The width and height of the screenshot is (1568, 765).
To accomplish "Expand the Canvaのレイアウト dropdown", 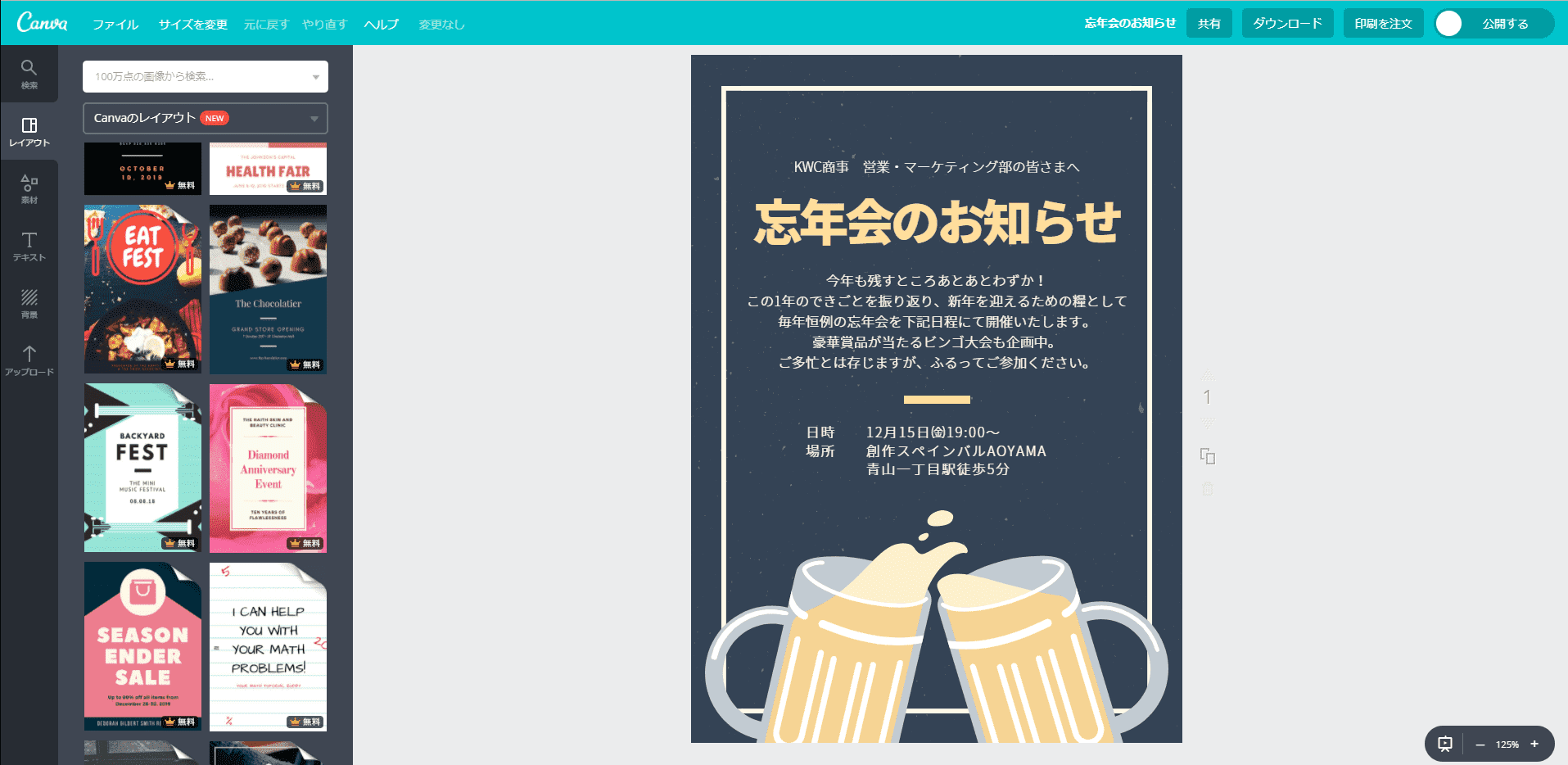I will pyautogui.click(x=314, y=119).
